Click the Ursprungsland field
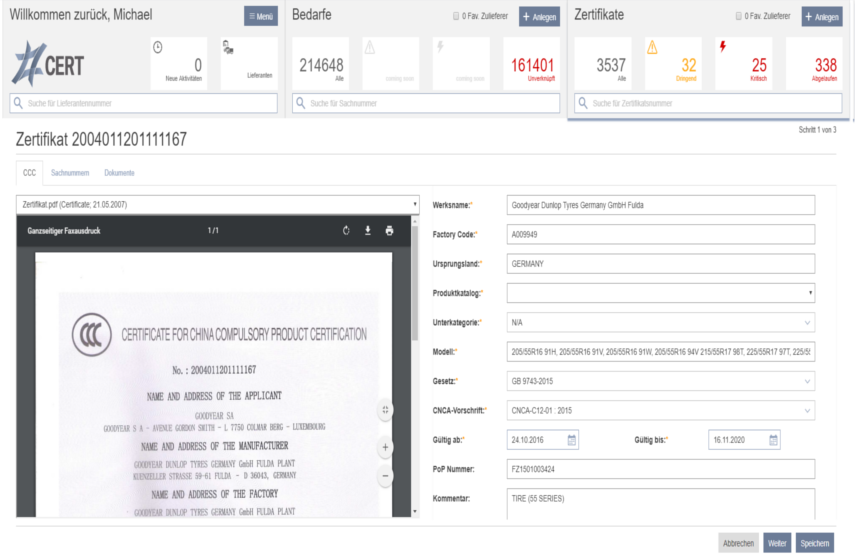The image size is (855, 558). point(661,264)
